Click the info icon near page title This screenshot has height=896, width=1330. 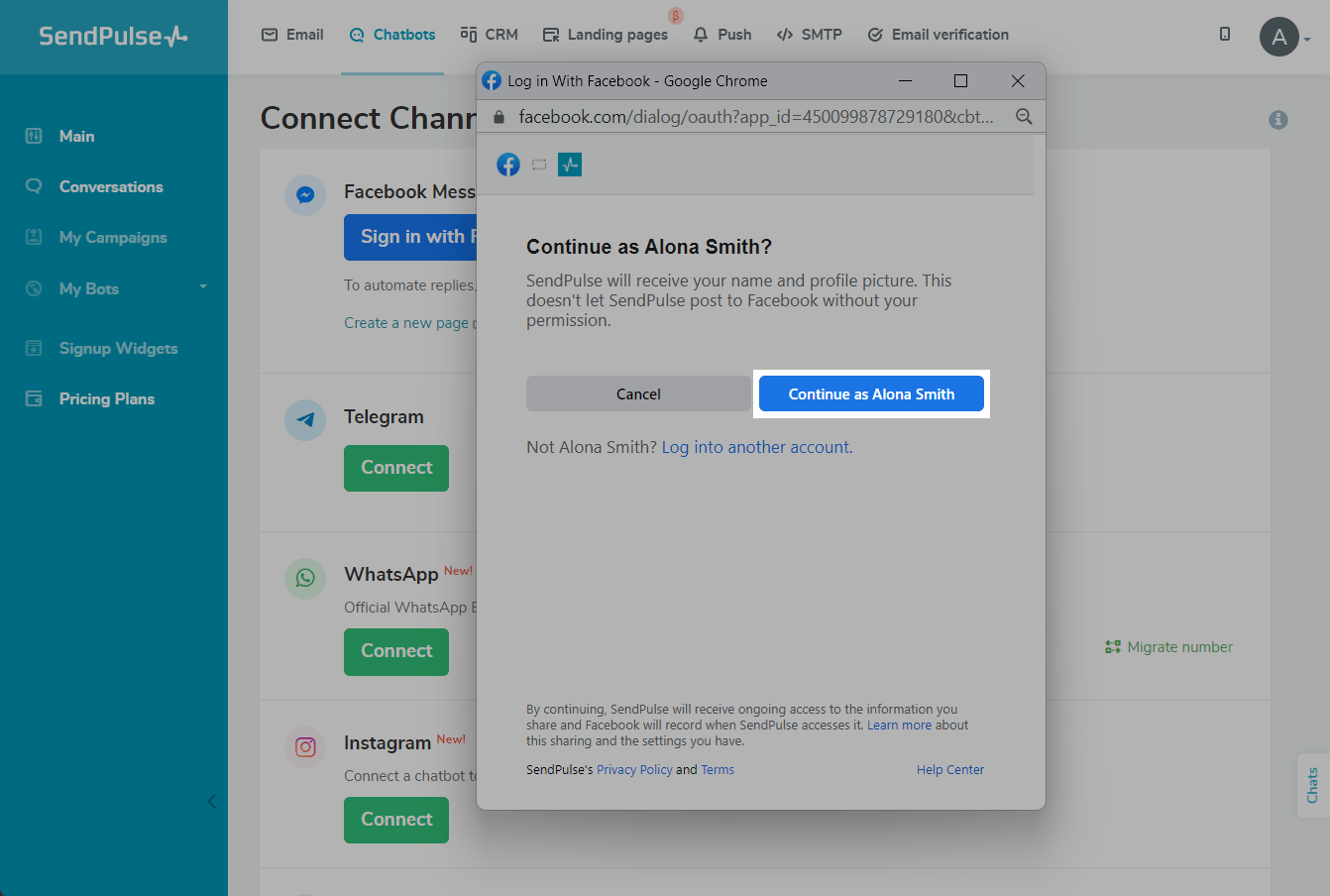(x=1278, y=120)
